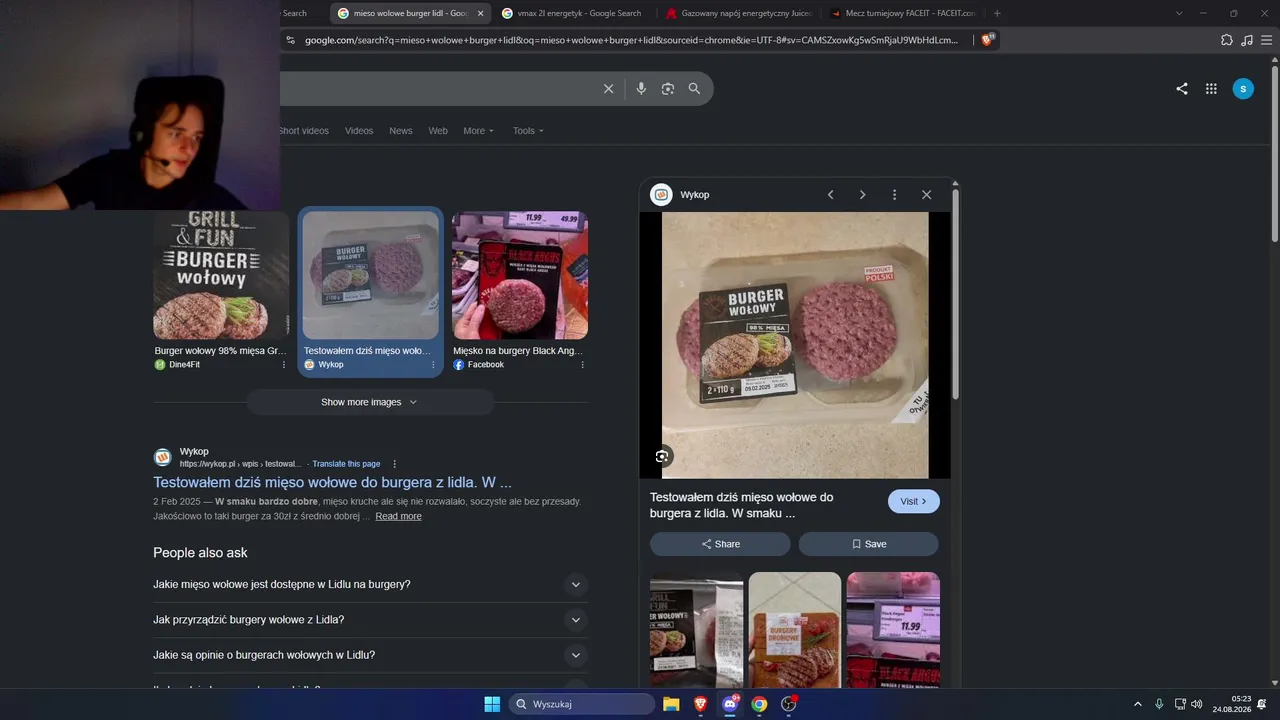Viewport: 1280px width, 720px height.
Task: Switch to the News search tab
Action: click(401, 131)
